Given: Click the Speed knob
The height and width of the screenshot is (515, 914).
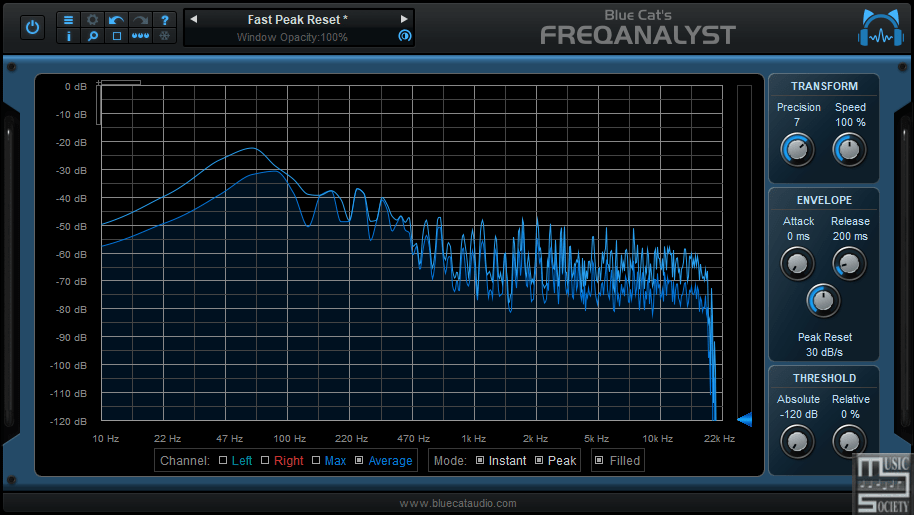Looking at the screenshot, I should click(x=849, y=149).
